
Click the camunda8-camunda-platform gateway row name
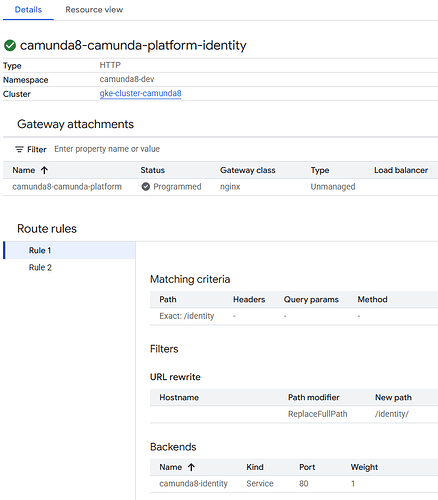67,187
